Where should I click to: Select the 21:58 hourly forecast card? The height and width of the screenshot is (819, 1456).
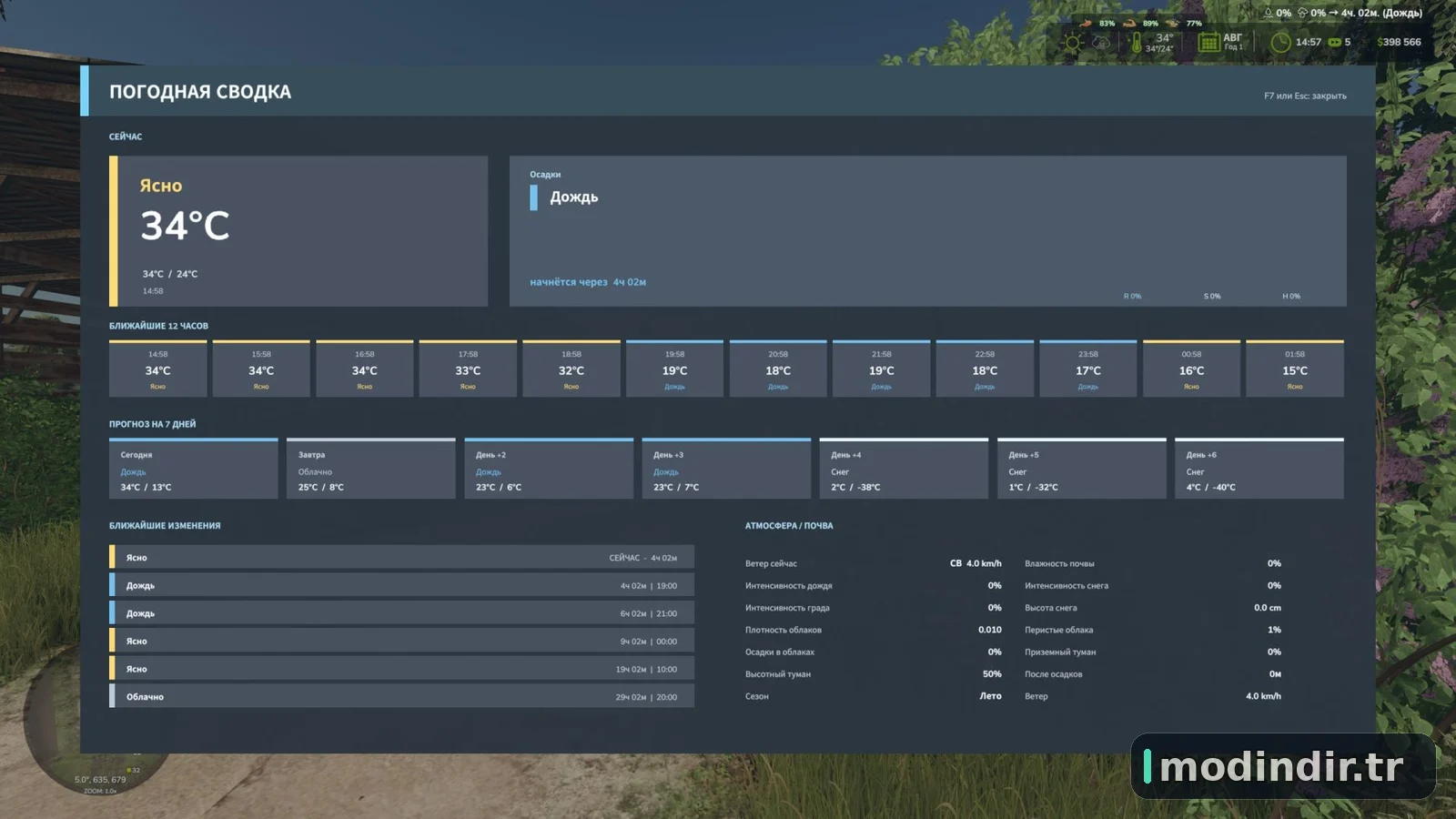882,369
